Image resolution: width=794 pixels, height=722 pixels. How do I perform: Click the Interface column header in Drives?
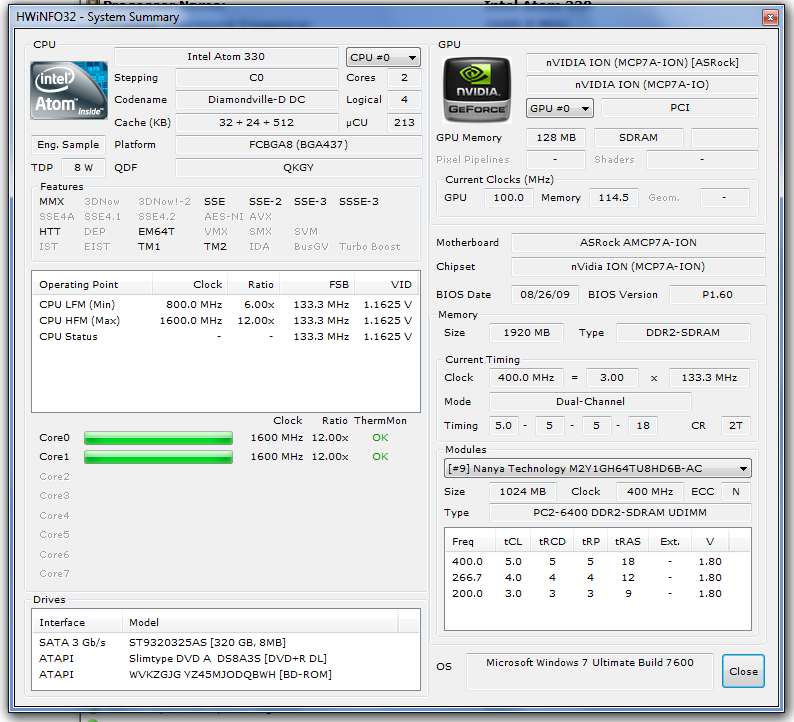pyautogui.click(x=77, y=622)
